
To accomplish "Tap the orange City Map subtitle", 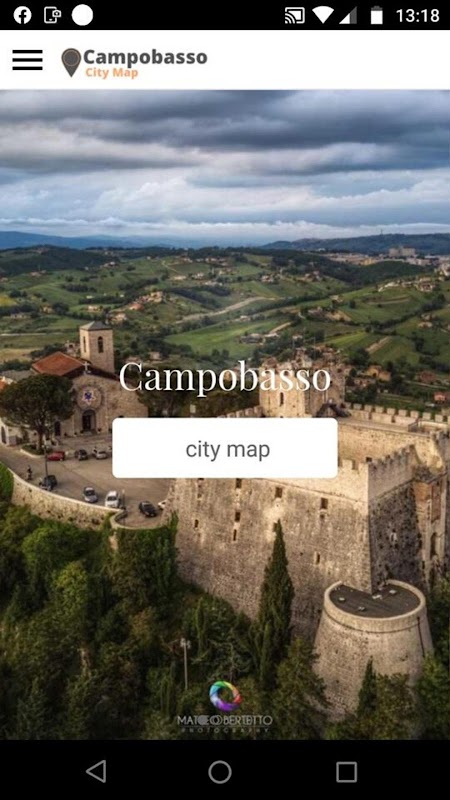I will coord(112,72).
